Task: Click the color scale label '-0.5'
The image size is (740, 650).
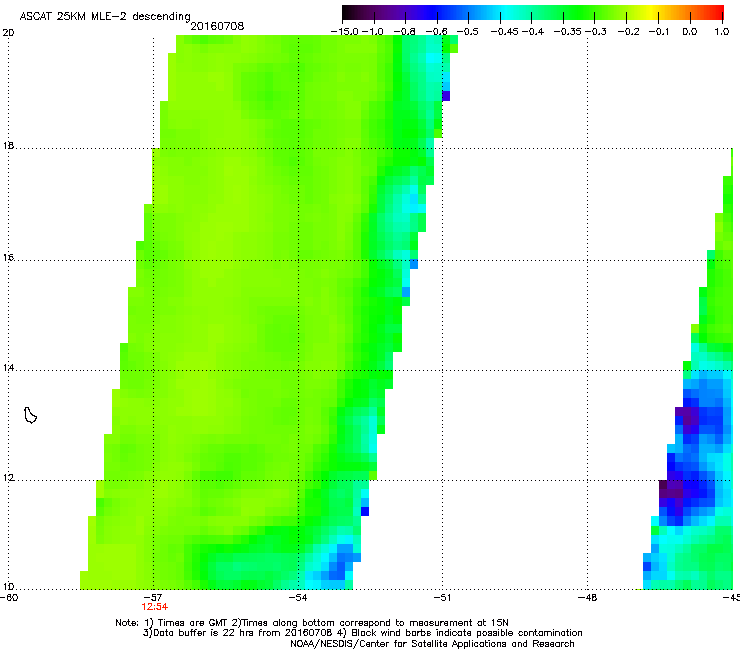Action: point(468,32)
